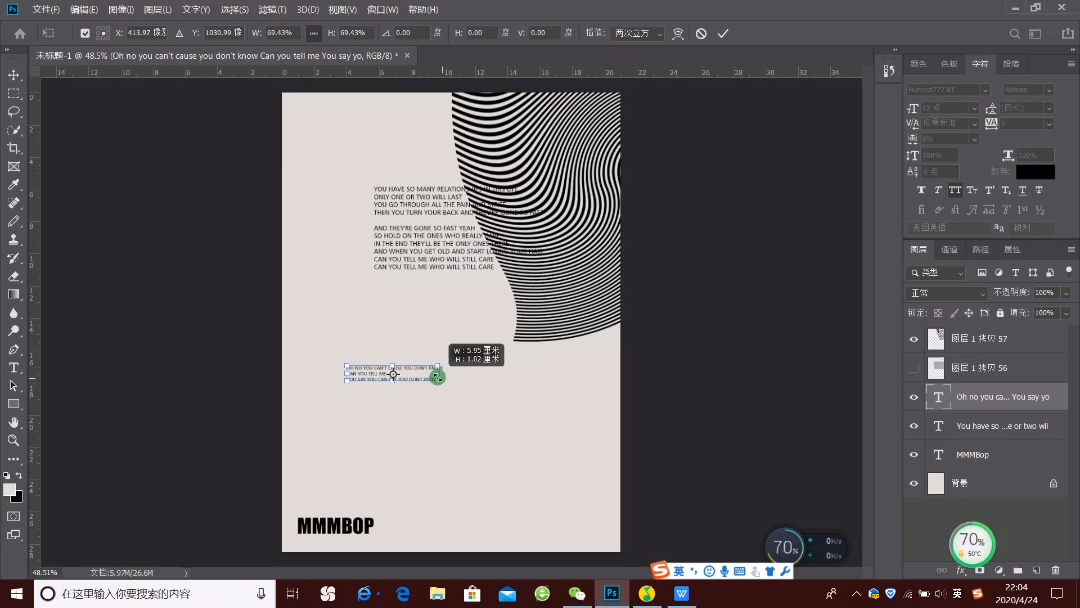Select the Rectangle shape tool
Screen dimensions: 1080x608
coord(14,404)
